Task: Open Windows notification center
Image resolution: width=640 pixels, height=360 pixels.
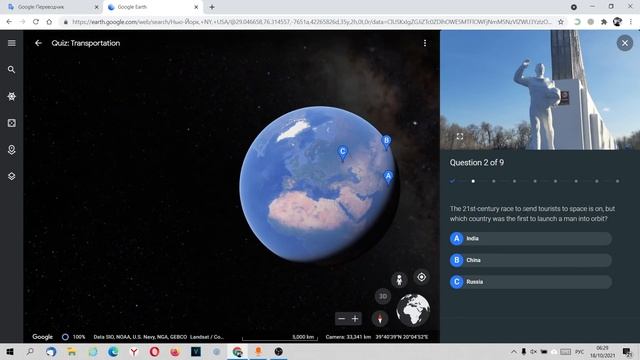Action: [627, 351]
